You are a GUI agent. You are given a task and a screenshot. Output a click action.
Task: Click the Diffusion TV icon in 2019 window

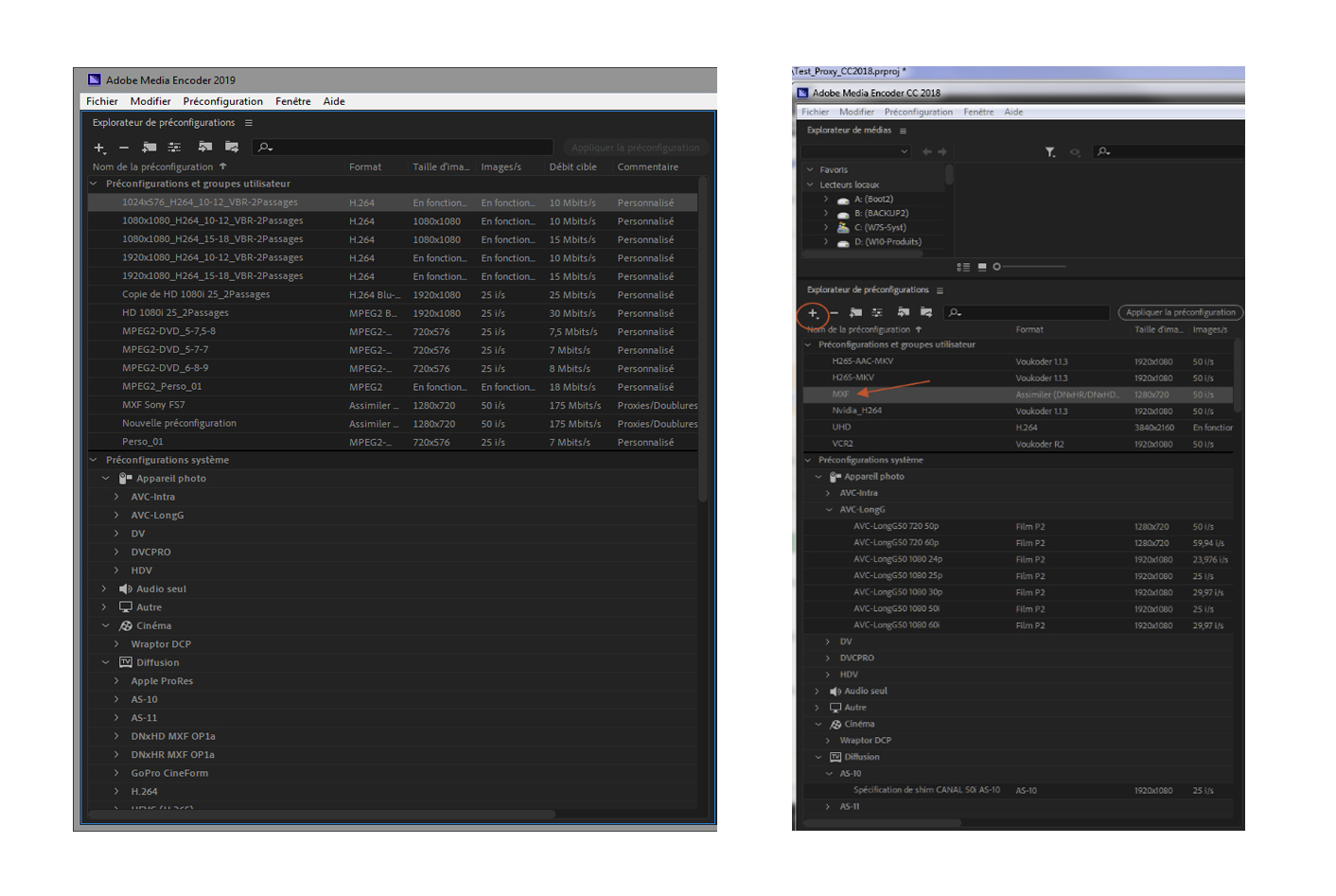pos(125,663)
